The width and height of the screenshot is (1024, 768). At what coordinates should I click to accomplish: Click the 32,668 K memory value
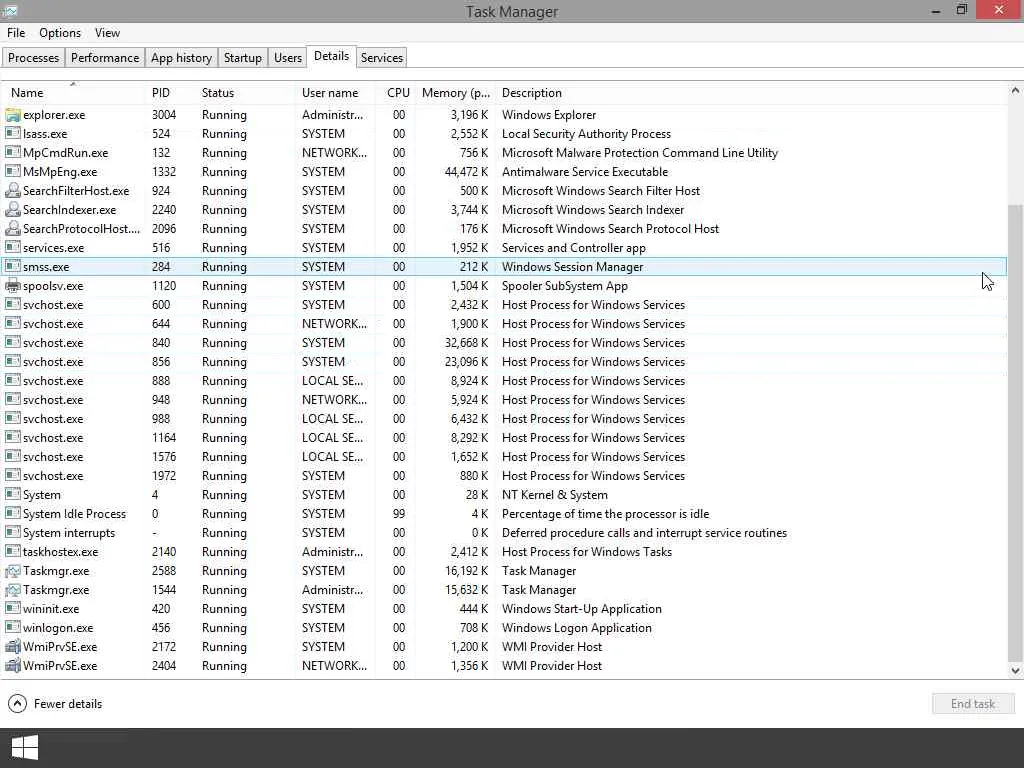(x=466, y=342)
